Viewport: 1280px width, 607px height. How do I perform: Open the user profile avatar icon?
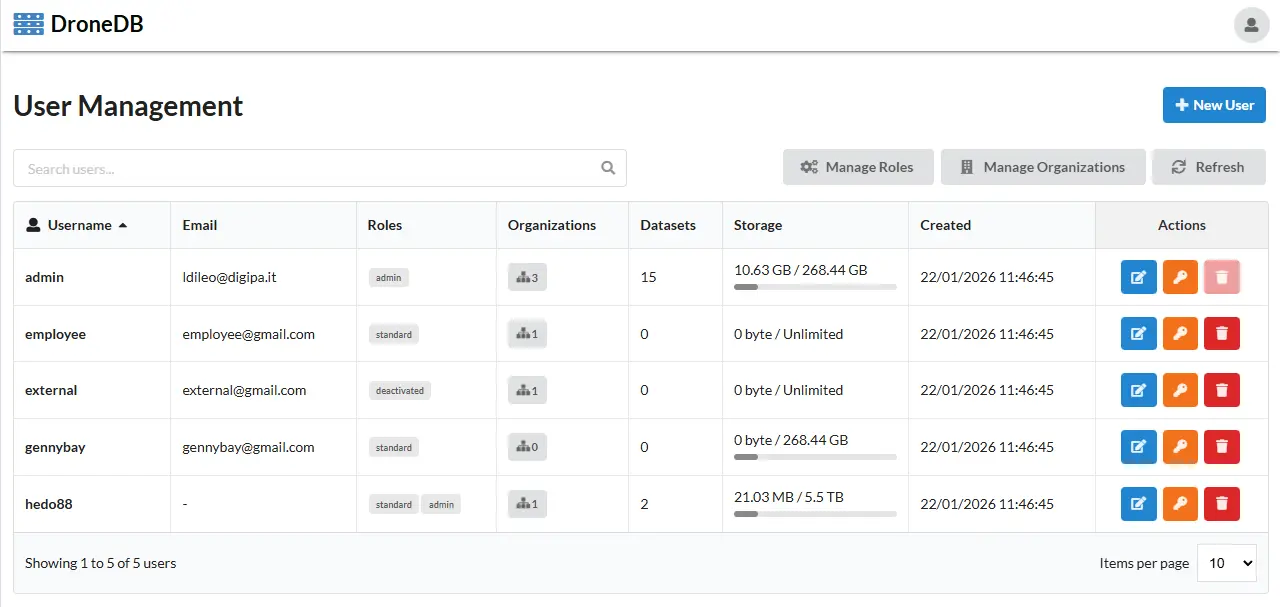[1251, 25]
